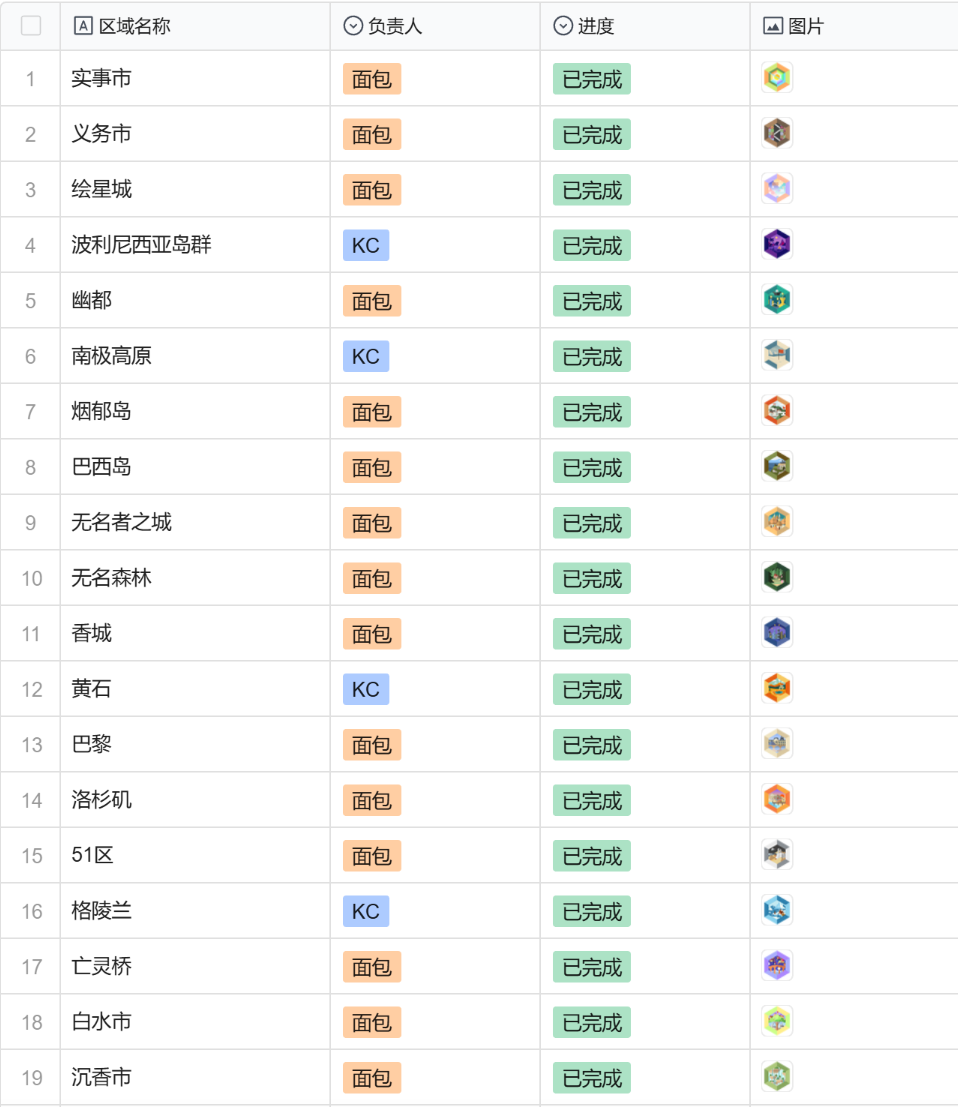Click the dropdown icon beside 进度 header
This screenshot has height=1107, width=958.
pyautogui.click(x=563, y=26)
